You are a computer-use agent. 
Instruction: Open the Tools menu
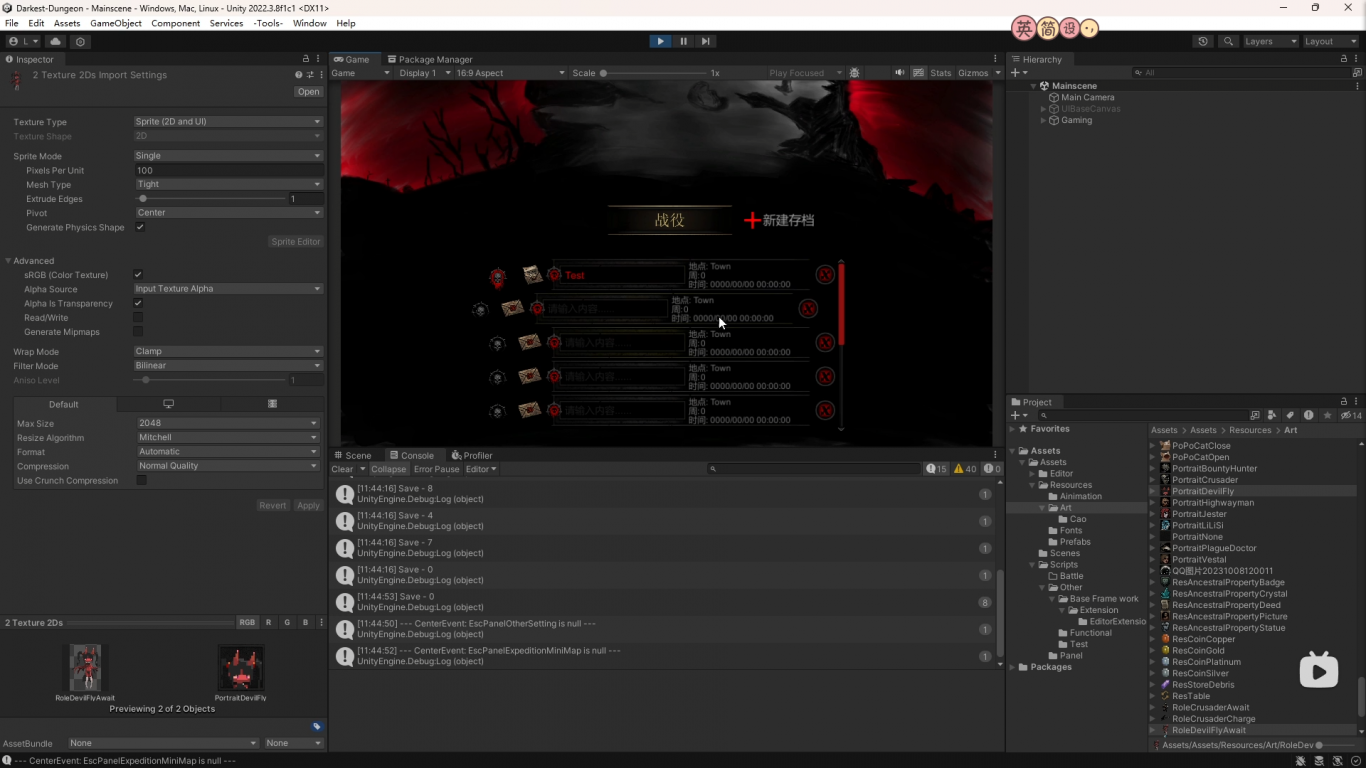[x=268, y=23]
